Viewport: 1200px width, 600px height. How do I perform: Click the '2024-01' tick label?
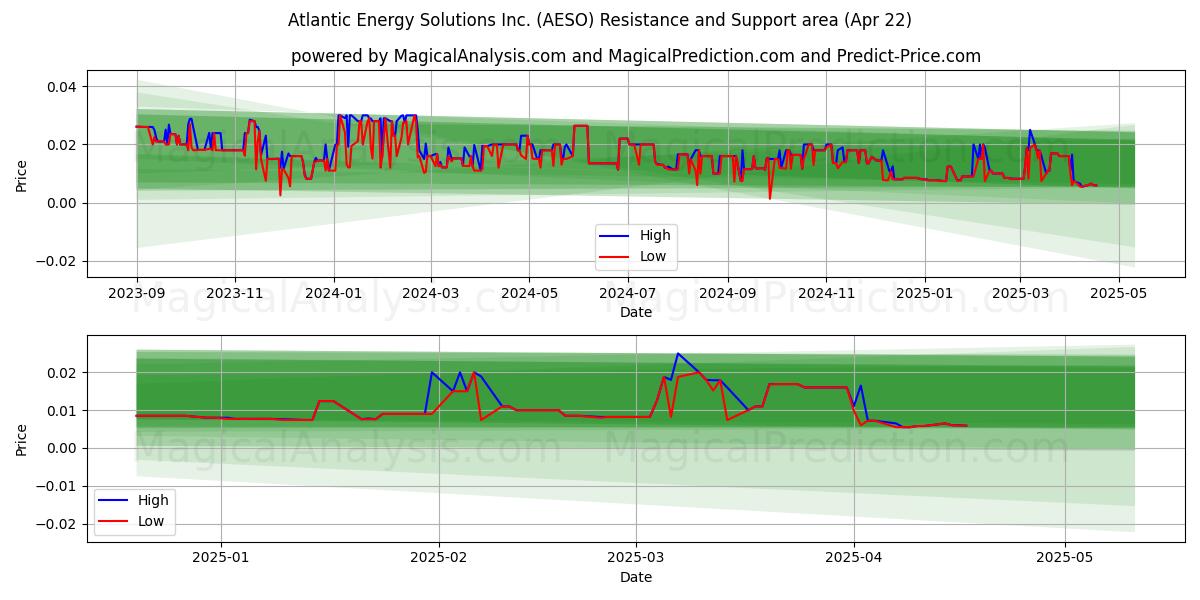333,293
